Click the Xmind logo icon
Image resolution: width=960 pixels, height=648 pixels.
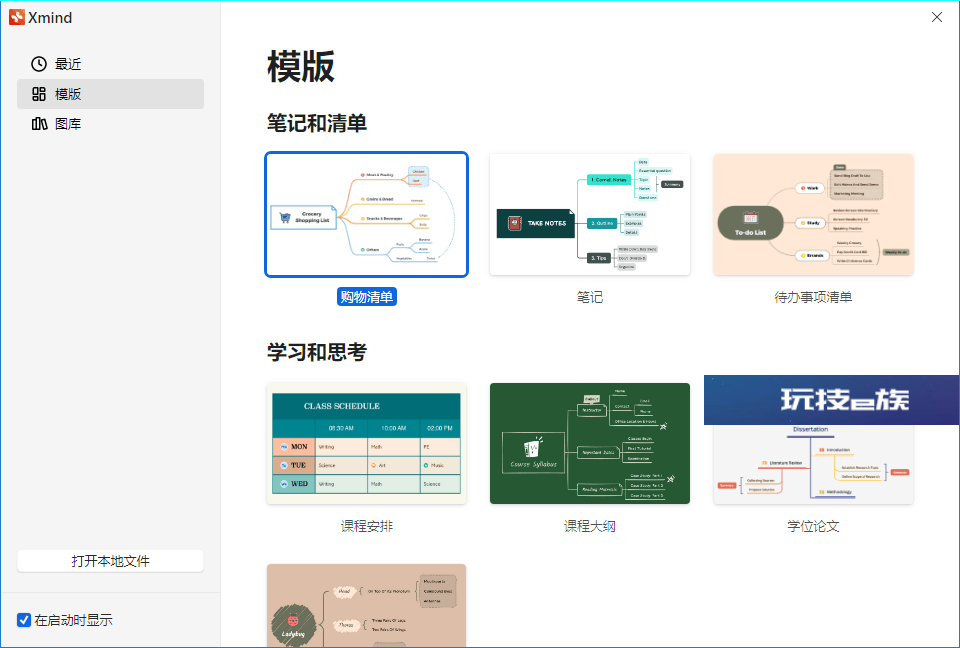tap(17, 17)
